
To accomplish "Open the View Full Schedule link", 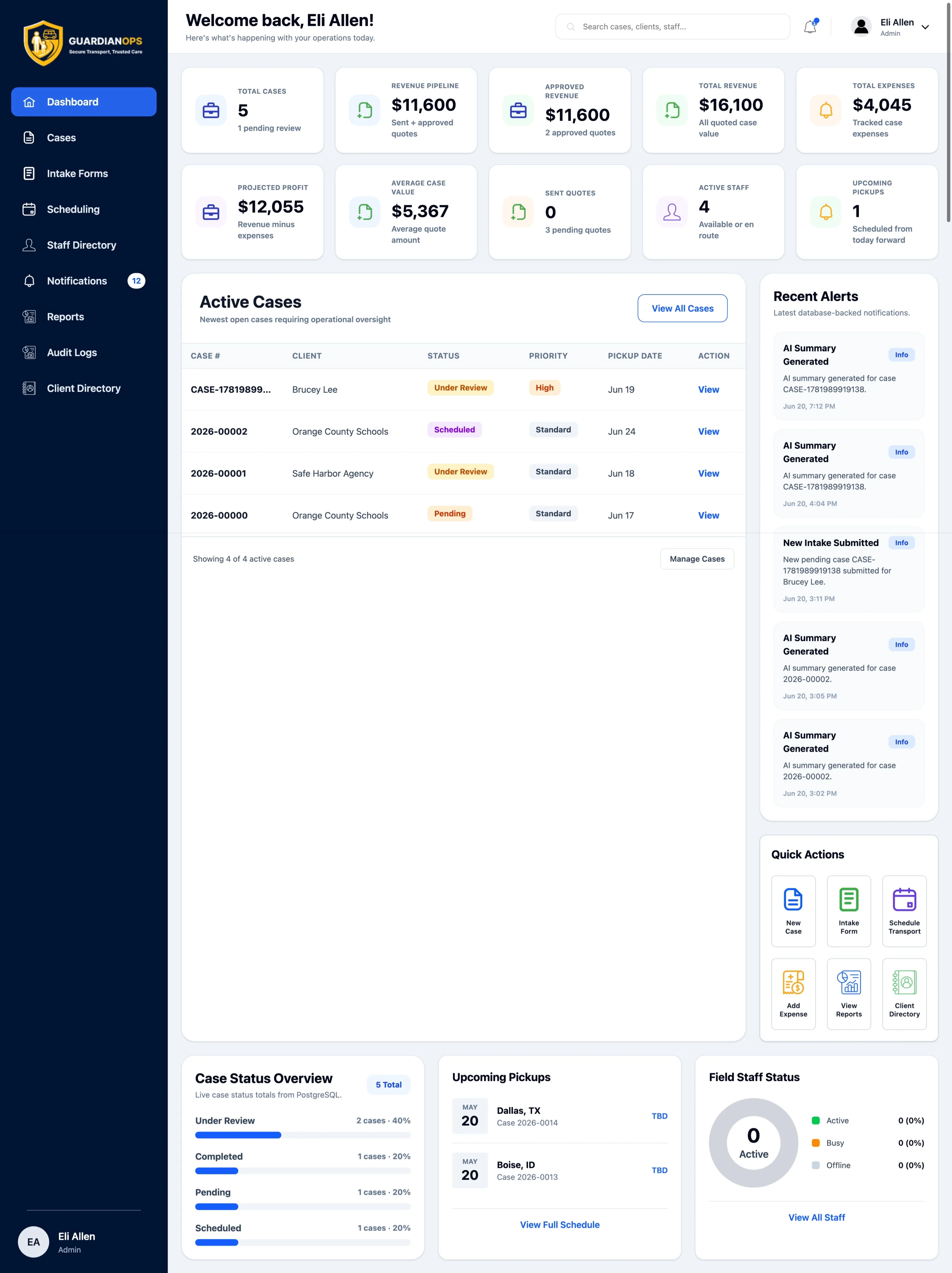I will [560, 1225].
